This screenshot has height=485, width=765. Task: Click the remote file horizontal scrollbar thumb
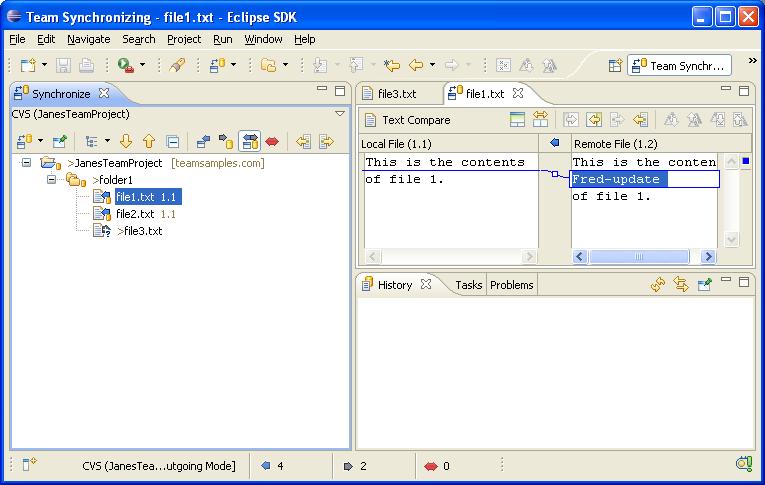point(639,256)
